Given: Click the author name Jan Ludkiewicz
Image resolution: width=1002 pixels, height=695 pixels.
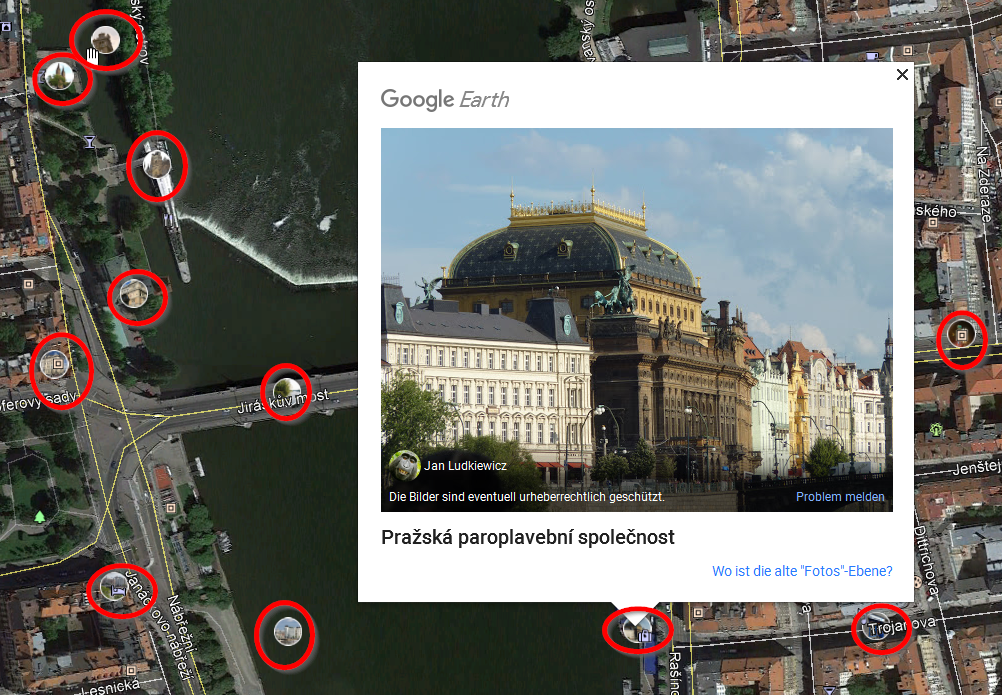Looking at the screenshot, I should coord(465,465).
